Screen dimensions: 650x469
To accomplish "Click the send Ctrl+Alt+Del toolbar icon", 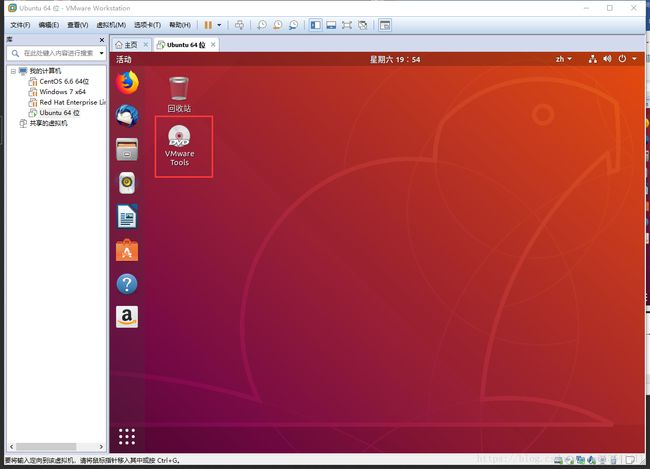I will click(240, 25).
